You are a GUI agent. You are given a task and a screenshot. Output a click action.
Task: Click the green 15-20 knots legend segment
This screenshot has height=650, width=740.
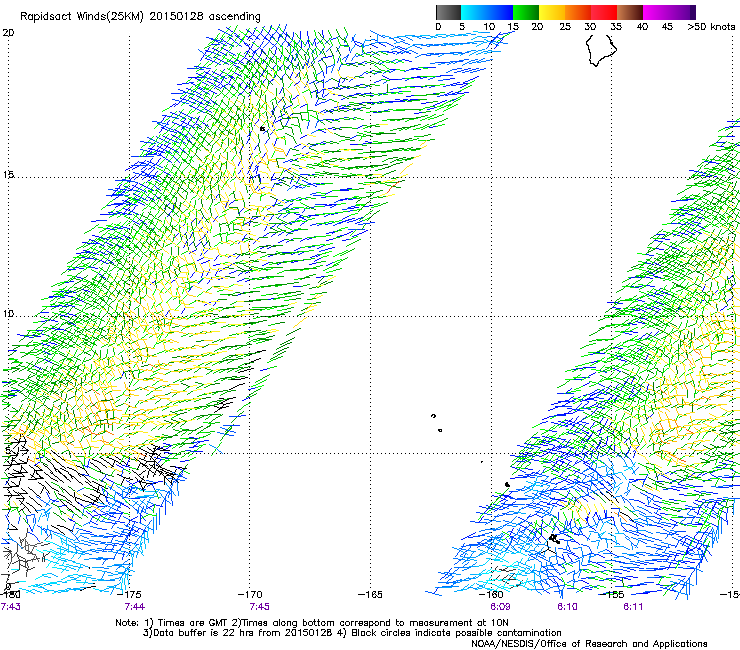(526, 12)
